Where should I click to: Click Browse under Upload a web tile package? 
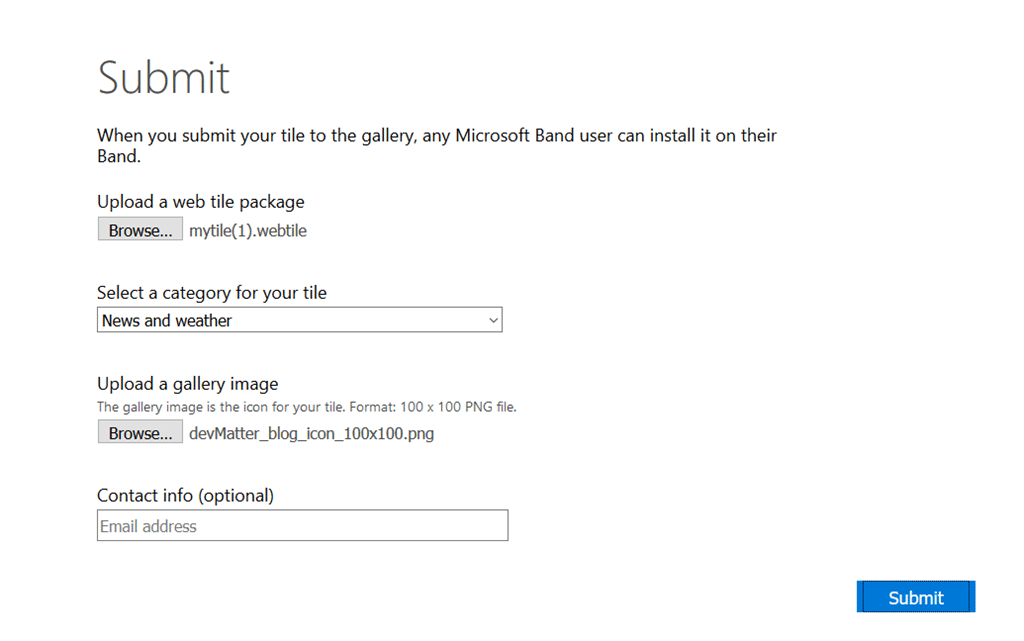(140, 230)
